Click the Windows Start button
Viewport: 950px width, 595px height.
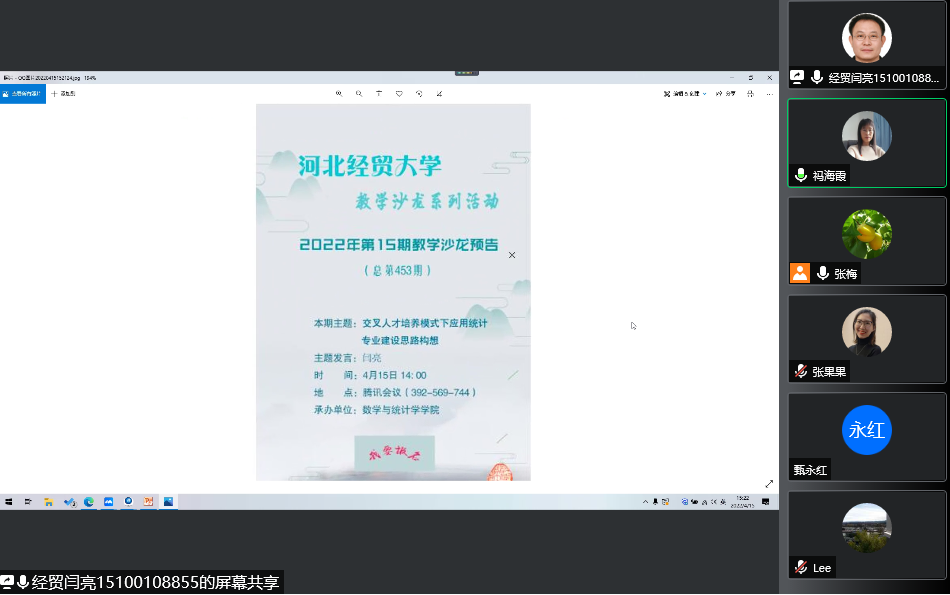8,501
